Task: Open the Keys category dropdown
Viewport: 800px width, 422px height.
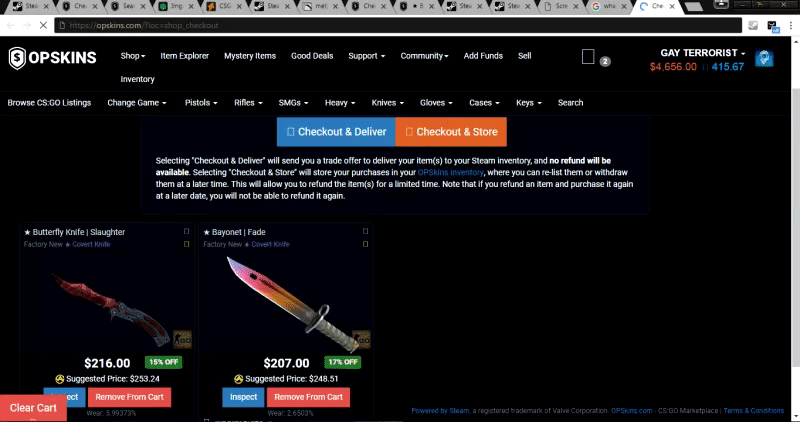Action: tap(529, 103)
